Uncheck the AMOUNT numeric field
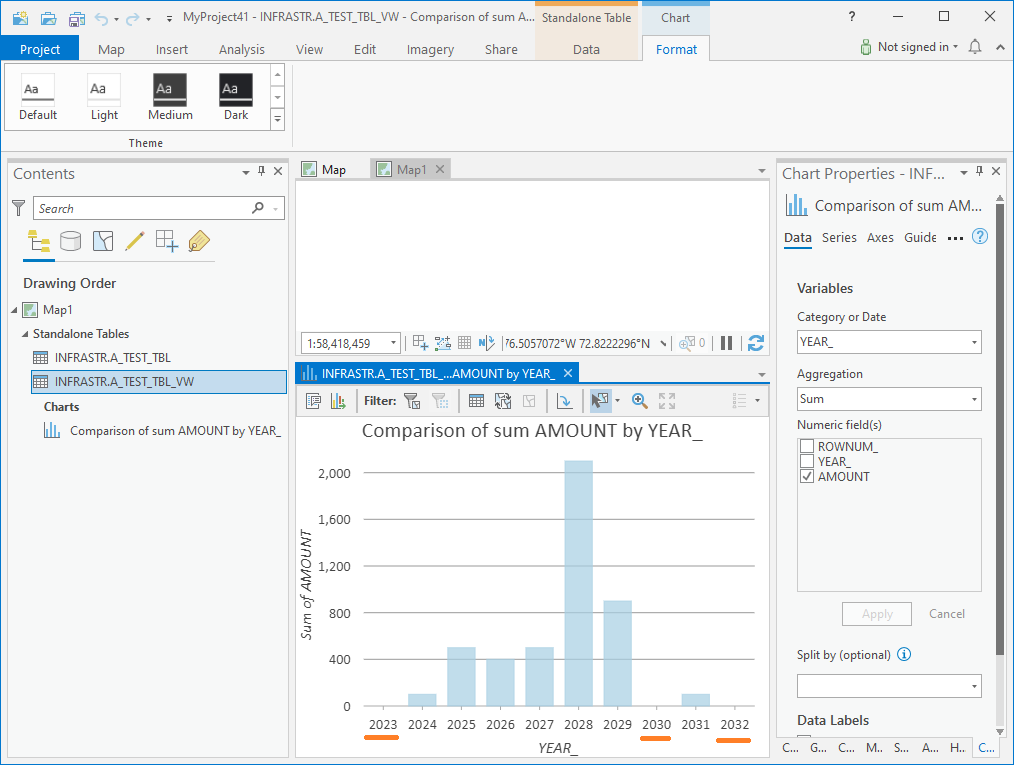Image resolution: width=1014 pixels, height=765 pixels. point(807,476)
